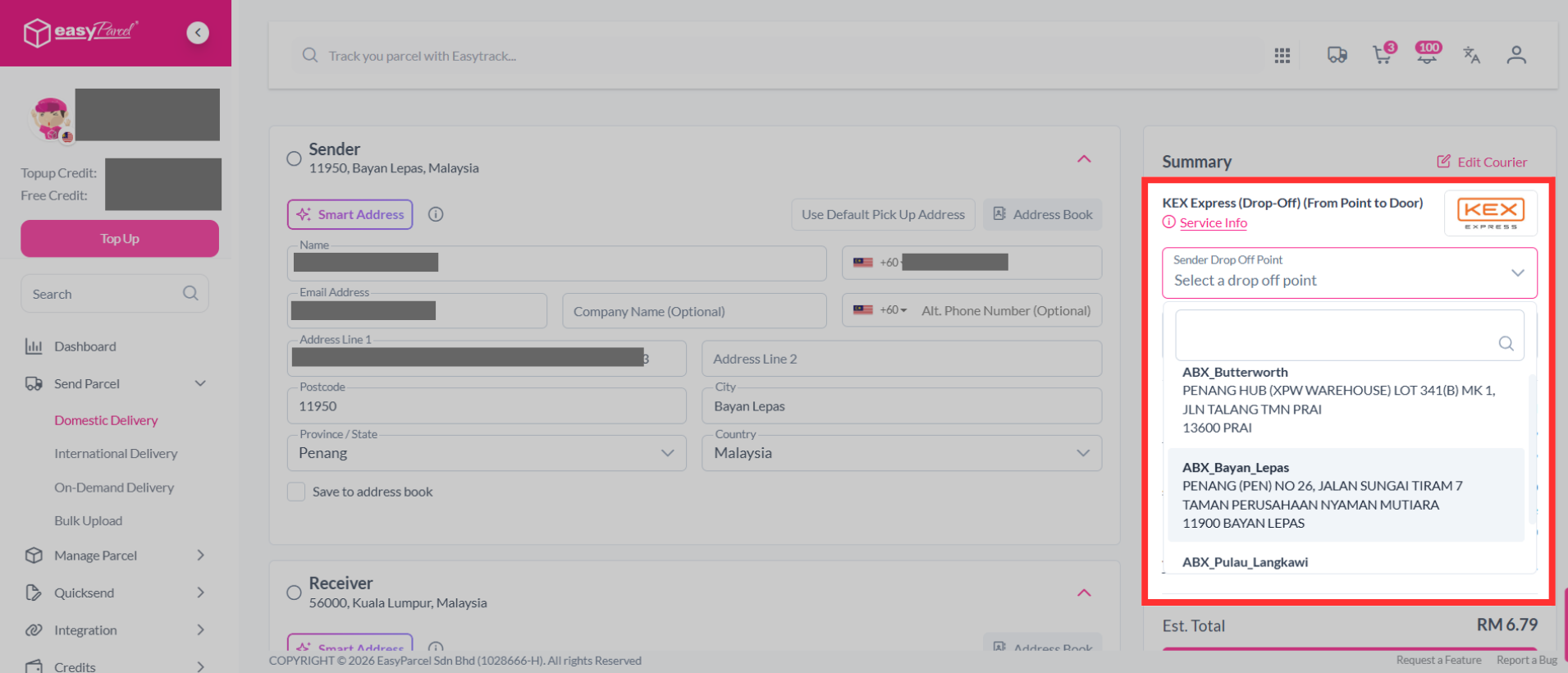This screenshot has height=673, width=1568.
Task: Click Report a Bug link
Action: point(1527,660)
